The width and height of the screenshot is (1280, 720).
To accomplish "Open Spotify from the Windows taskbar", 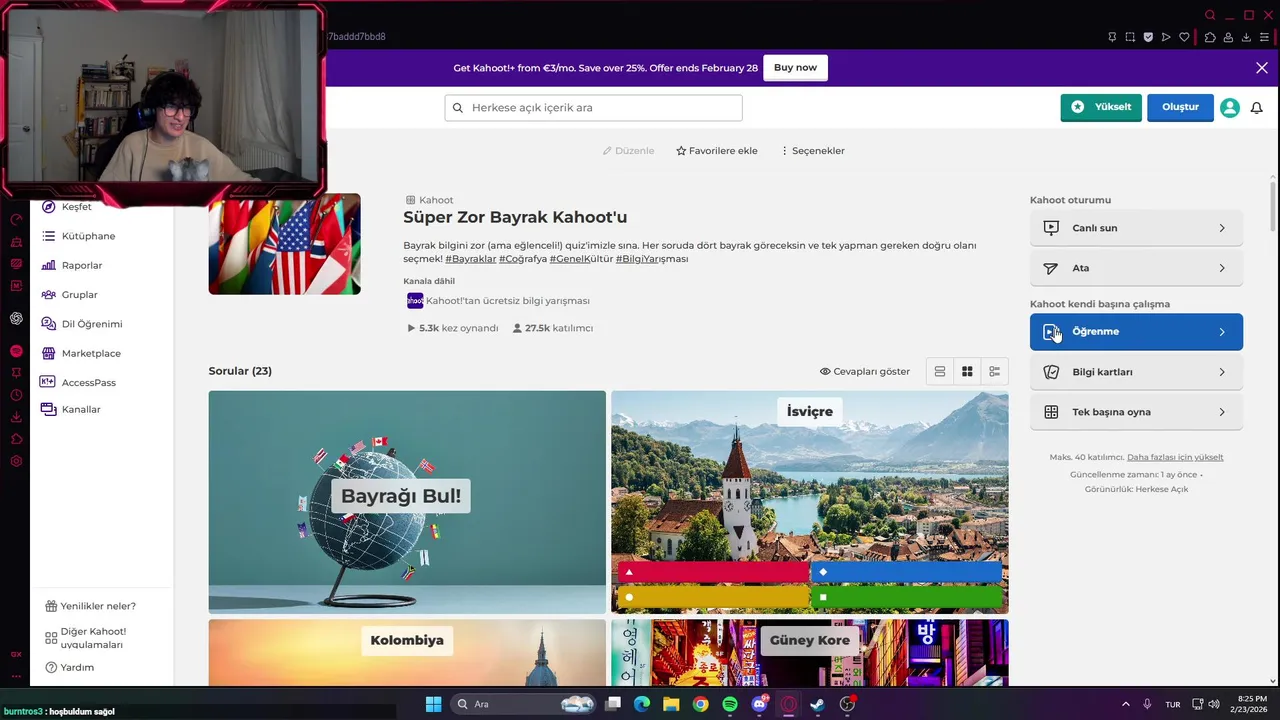I will tap(730, 704).
